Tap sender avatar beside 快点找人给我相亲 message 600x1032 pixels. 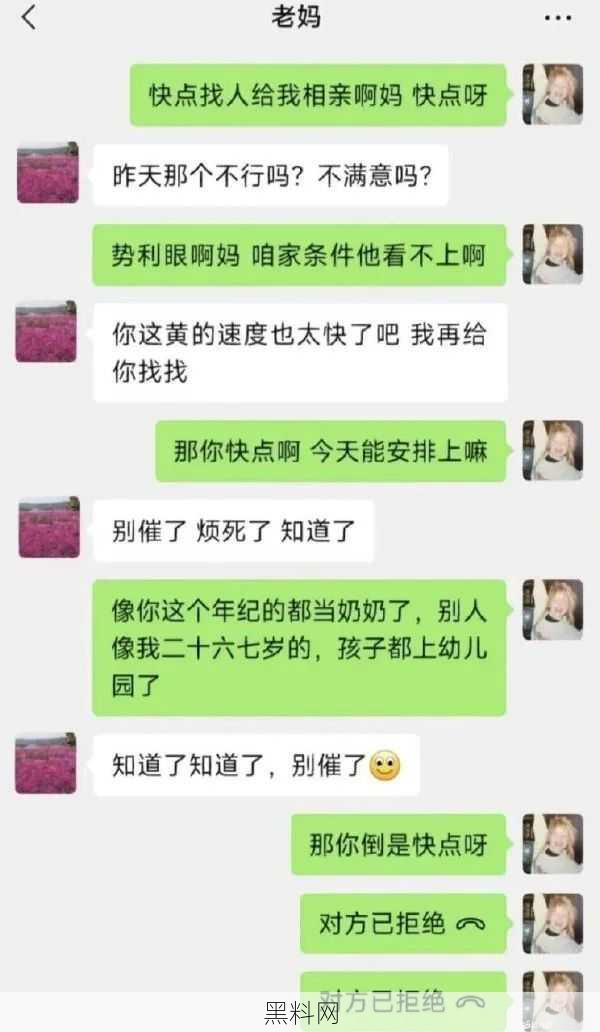click(x=553, y=94)
